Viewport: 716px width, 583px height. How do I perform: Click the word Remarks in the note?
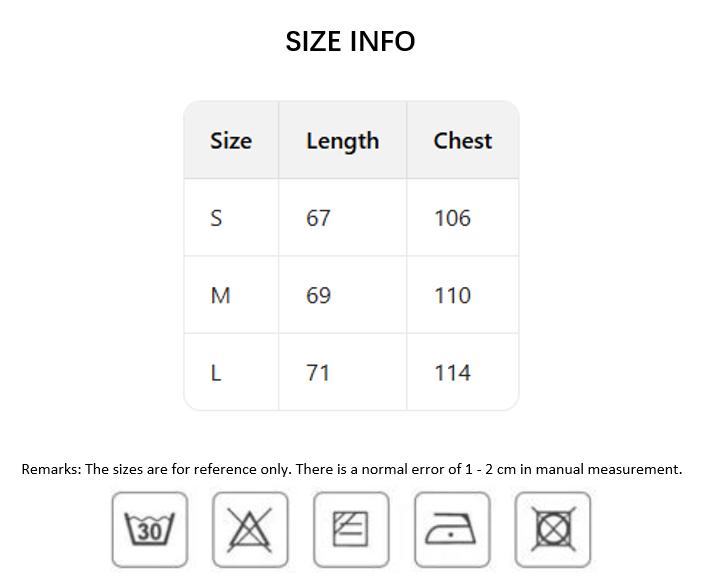tap(50, 469)
